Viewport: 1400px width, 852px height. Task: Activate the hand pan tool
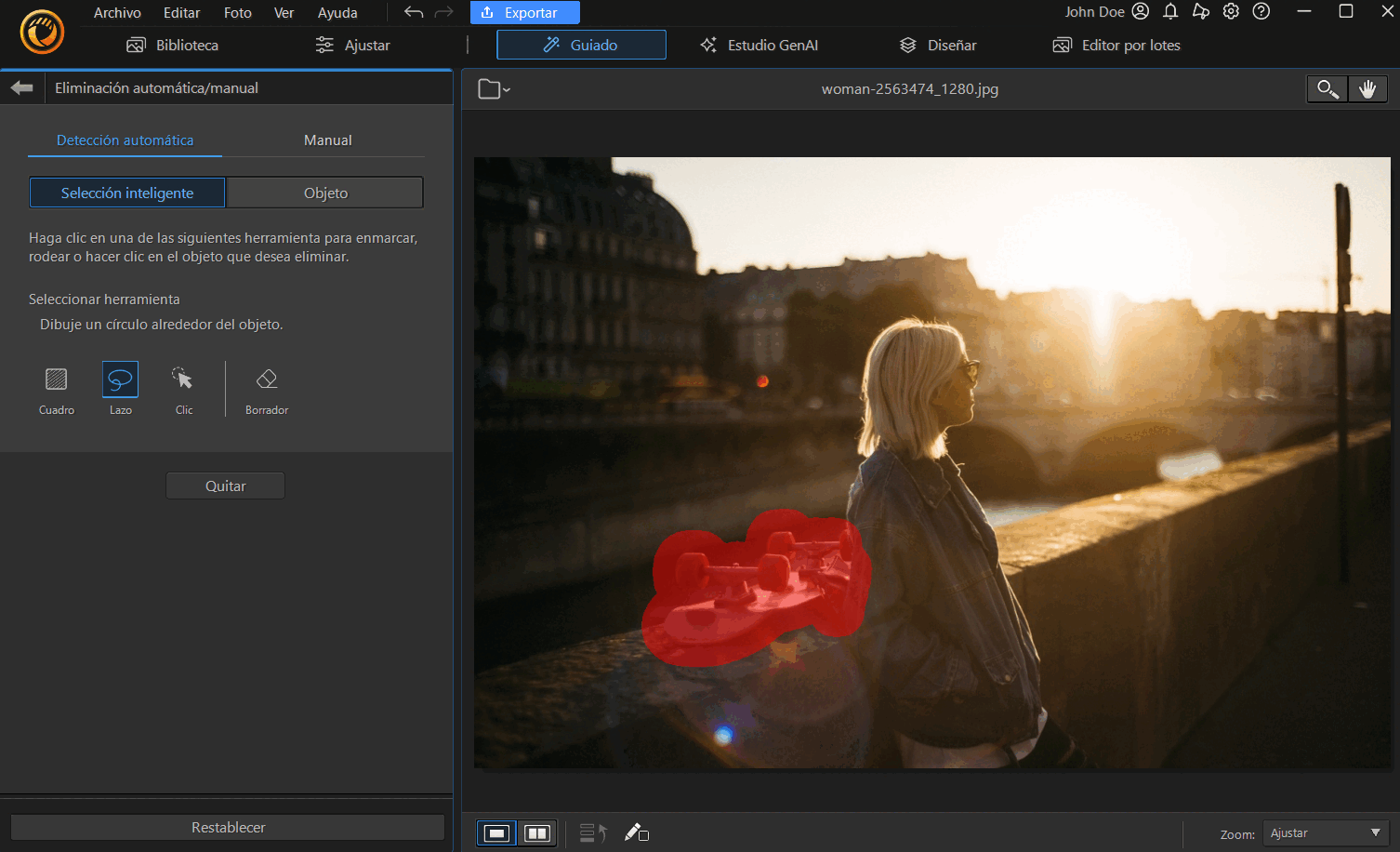[1367, 88]
